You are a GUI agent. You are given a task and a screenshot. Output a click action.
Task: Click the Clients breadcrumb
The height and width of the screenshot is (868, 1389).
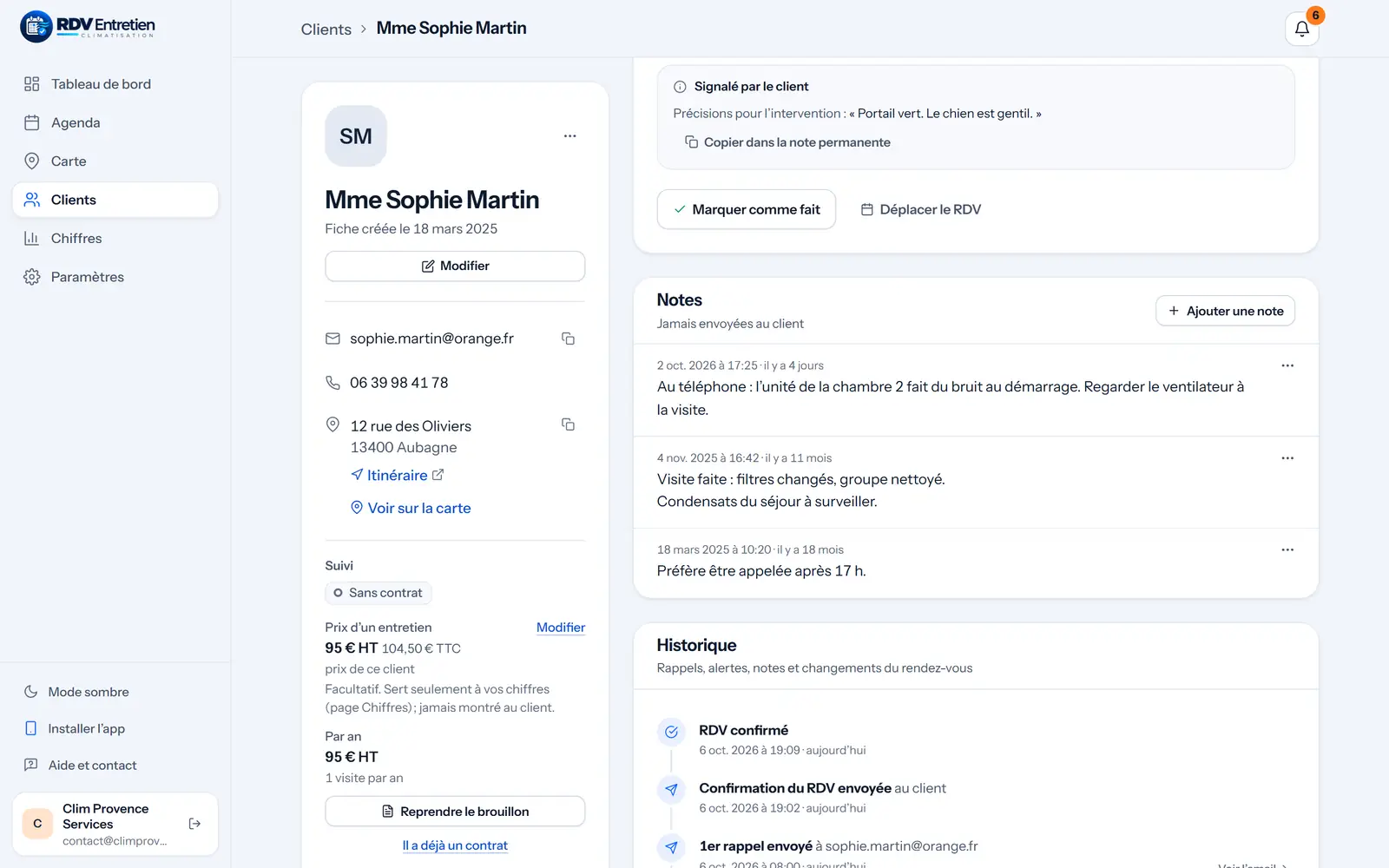click(326, 29)
